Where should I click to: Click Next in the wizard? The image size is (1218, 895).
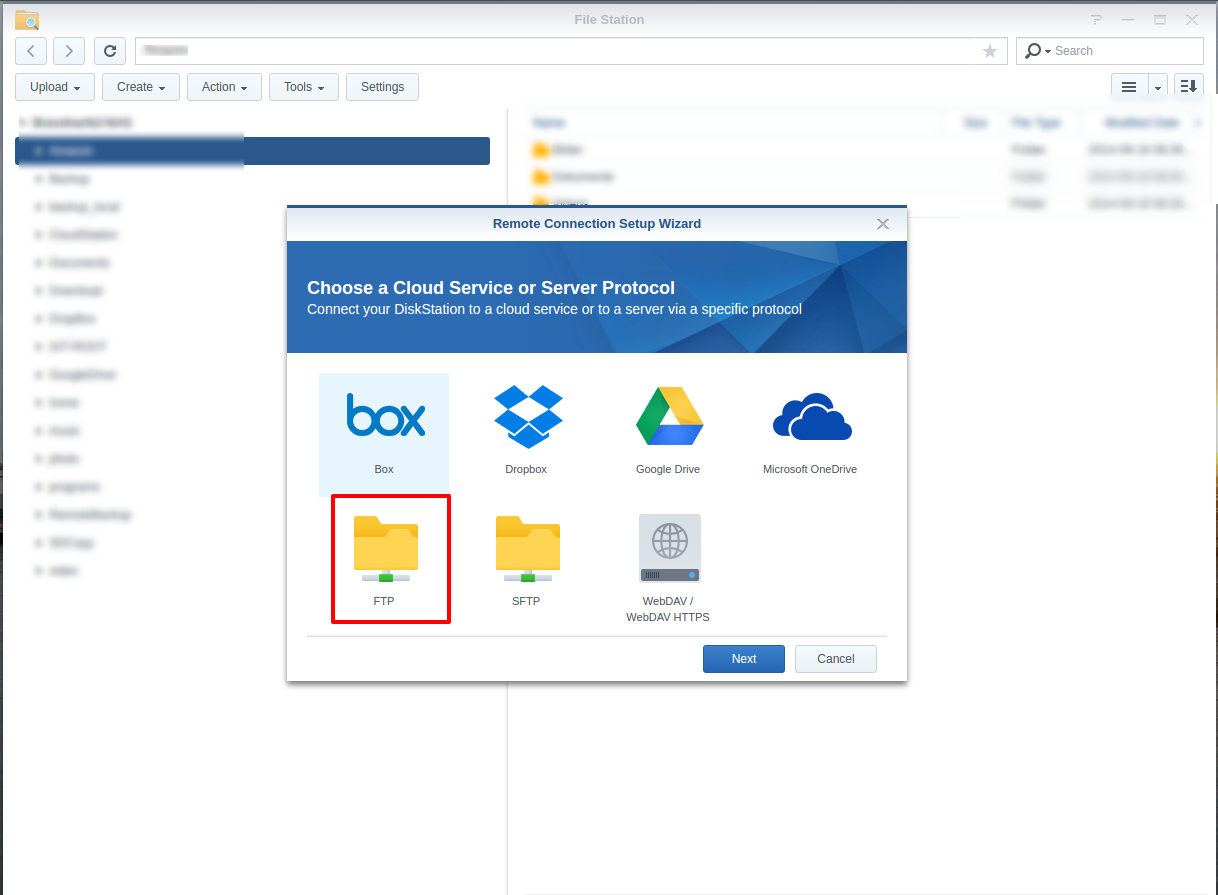(x=744, y=659)
